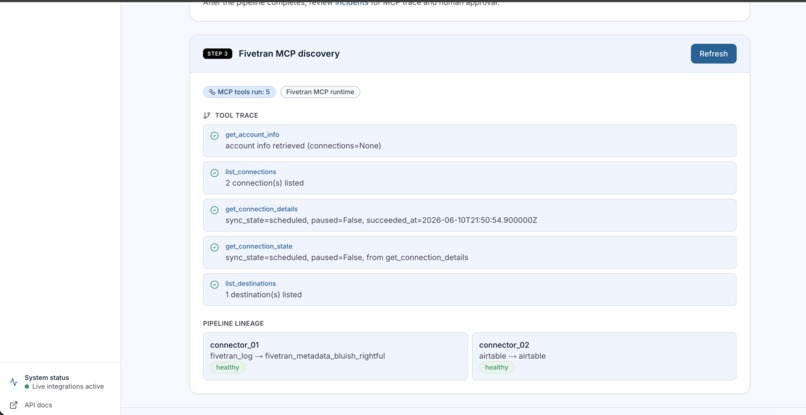The width and height of the screenshot is (806, 415).
Task: Open the connector_02 lineage card title
Action: (x=504, y=345)
